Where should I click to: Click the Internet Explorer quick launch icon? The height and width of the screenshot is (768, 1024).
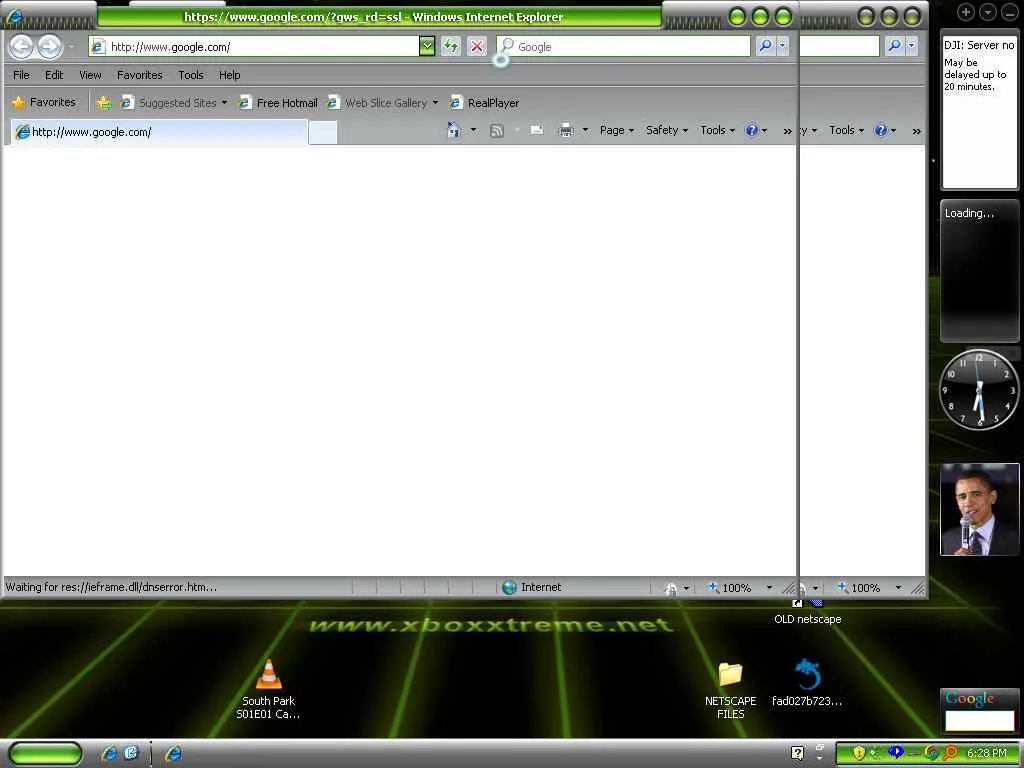point(109,753)
